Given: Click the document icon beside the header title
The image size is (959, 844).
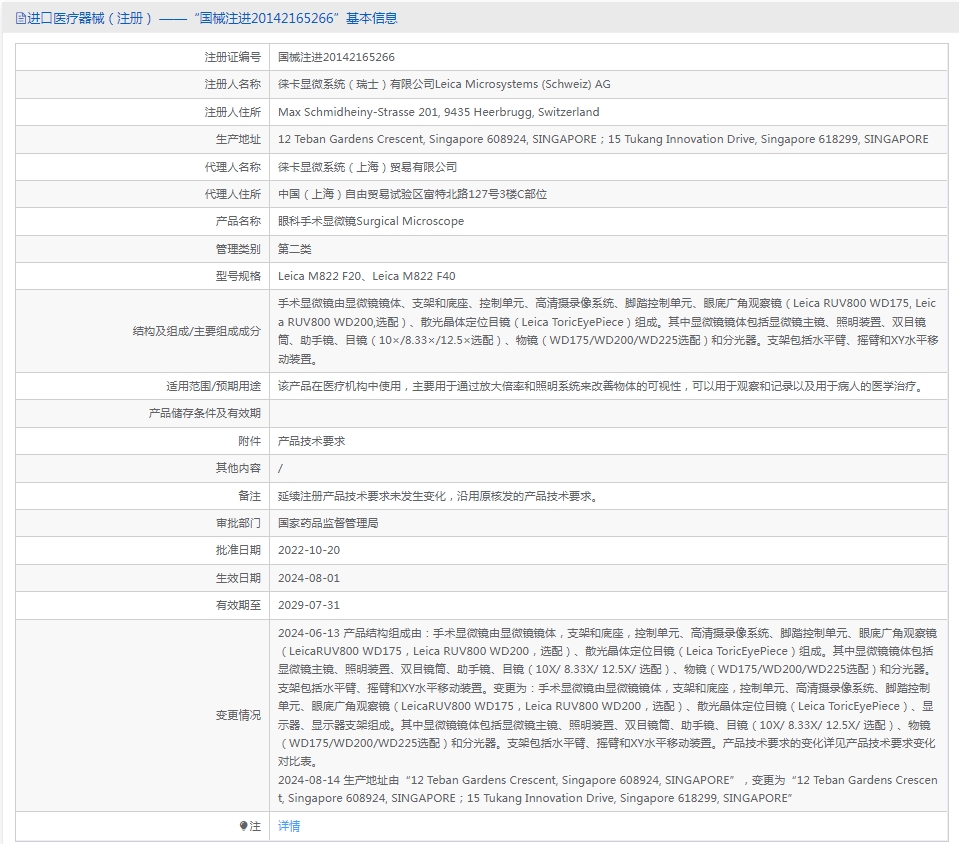Looking at the screenshot, I should point(21,18).
